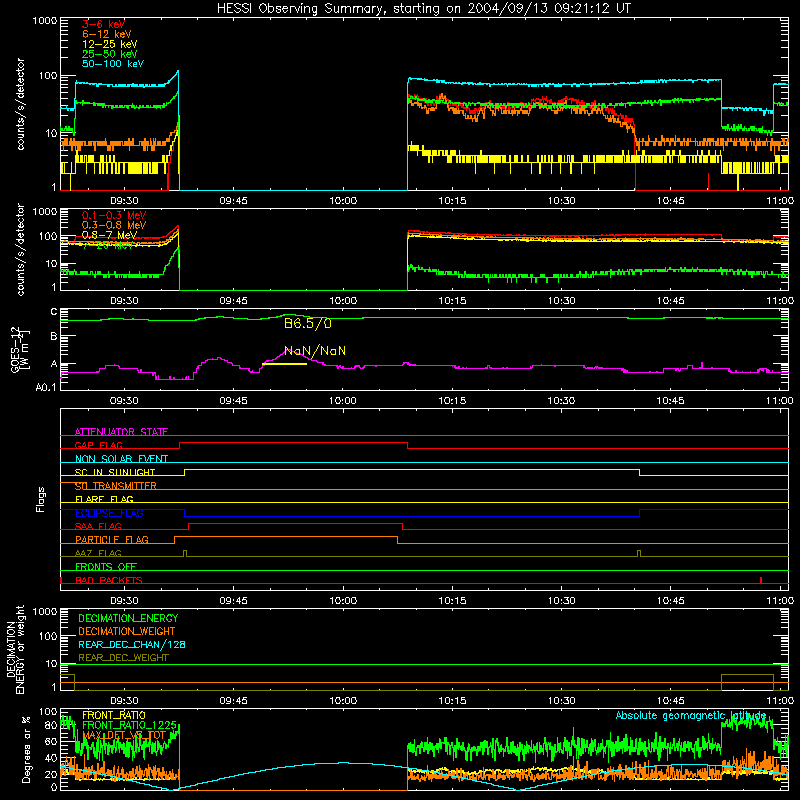Click the Degrees or % axis label
The height and width of the screenshot is (800, 800).
(x=26, y=749)
